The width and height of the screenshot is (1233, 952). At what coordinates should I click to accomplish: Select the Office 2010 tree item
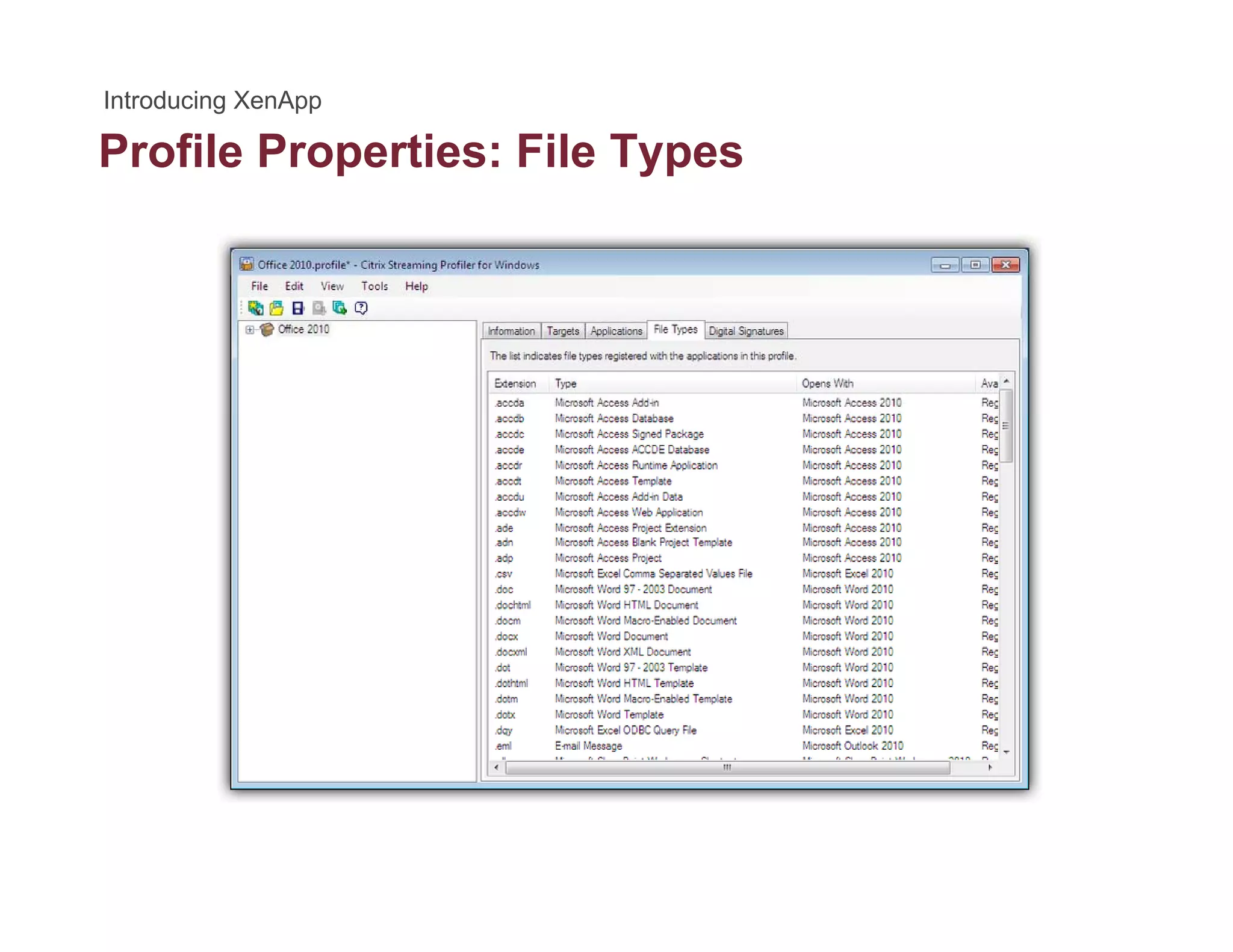tap(303, 329)
